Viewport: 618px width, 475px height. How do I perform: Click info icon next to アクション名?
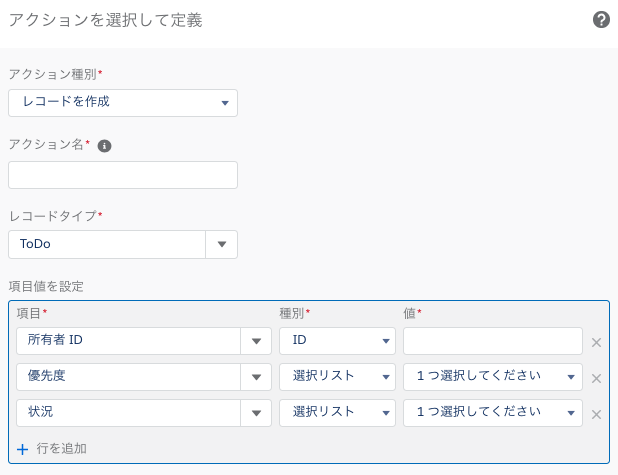pyautogui.click(x=104, y=146)
